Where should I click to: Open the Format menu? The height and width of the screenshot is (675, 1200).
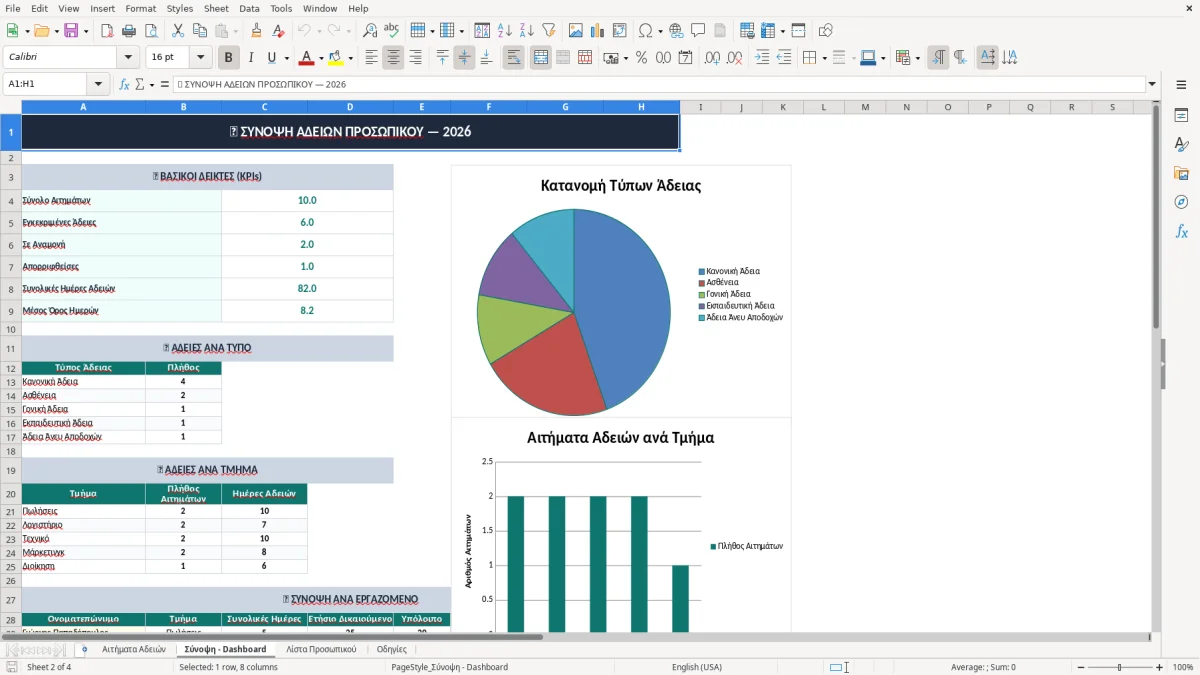[x=140, y=8]
